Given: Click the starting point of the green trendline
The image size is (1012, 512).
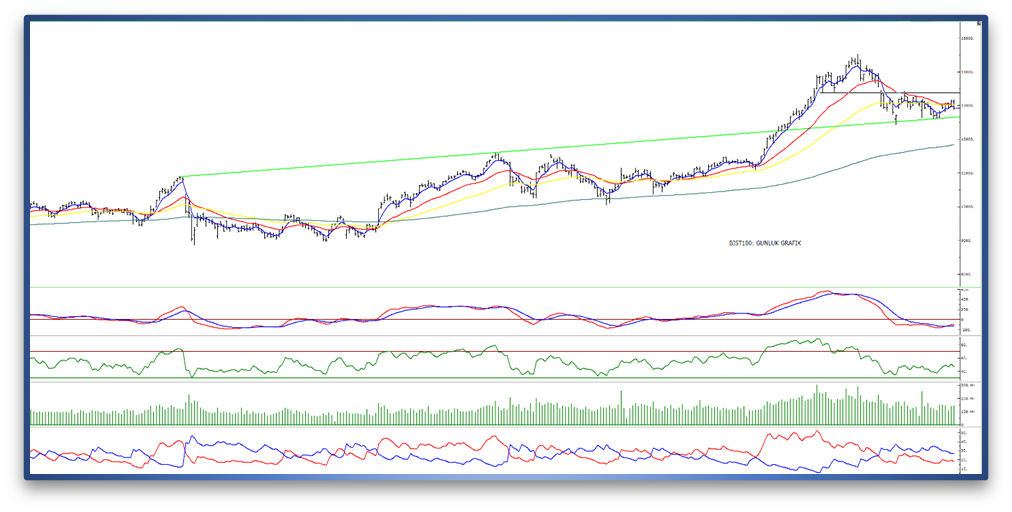Looking at the screenshot, I should pyautogui.click(x=184, y=177).
